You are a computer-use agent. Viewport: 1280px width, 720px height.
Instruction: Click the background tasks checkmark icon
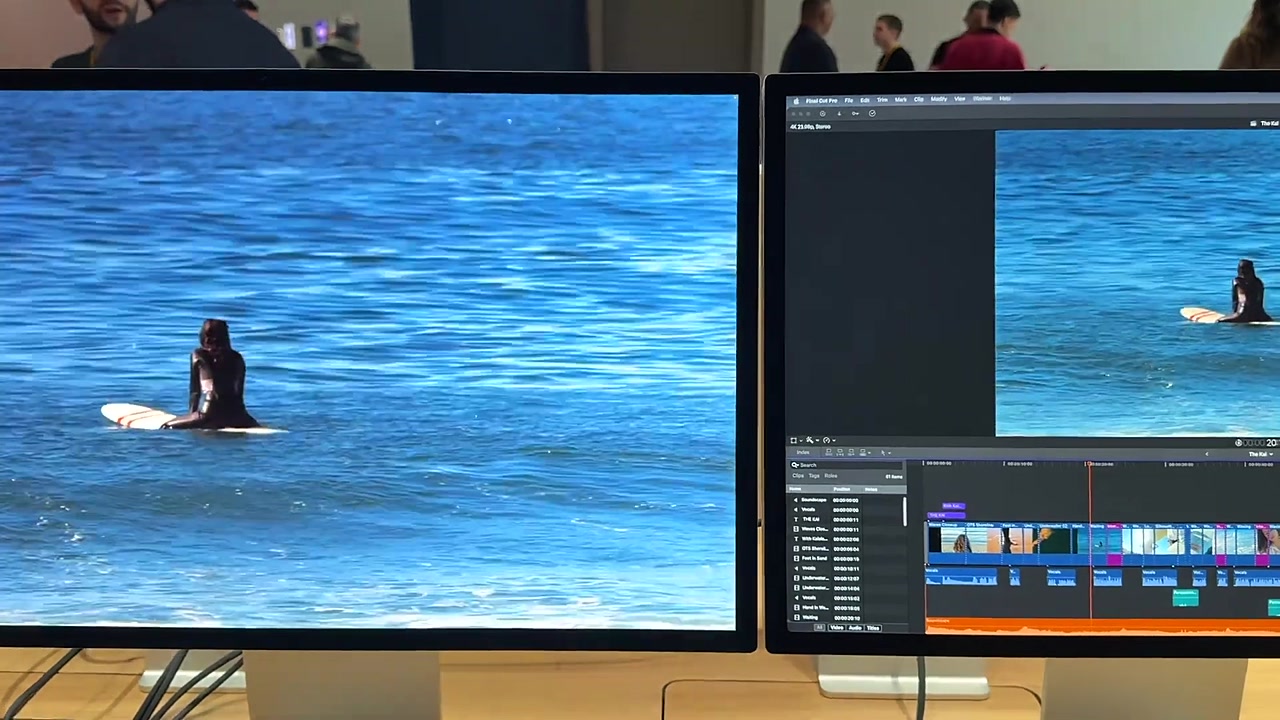coord(872,113)
